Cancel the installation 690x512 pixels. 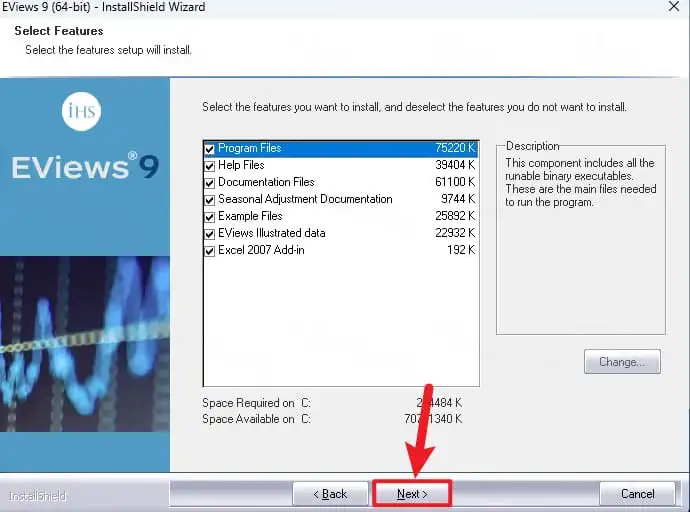pyautogui.click(x=637, y=494)
